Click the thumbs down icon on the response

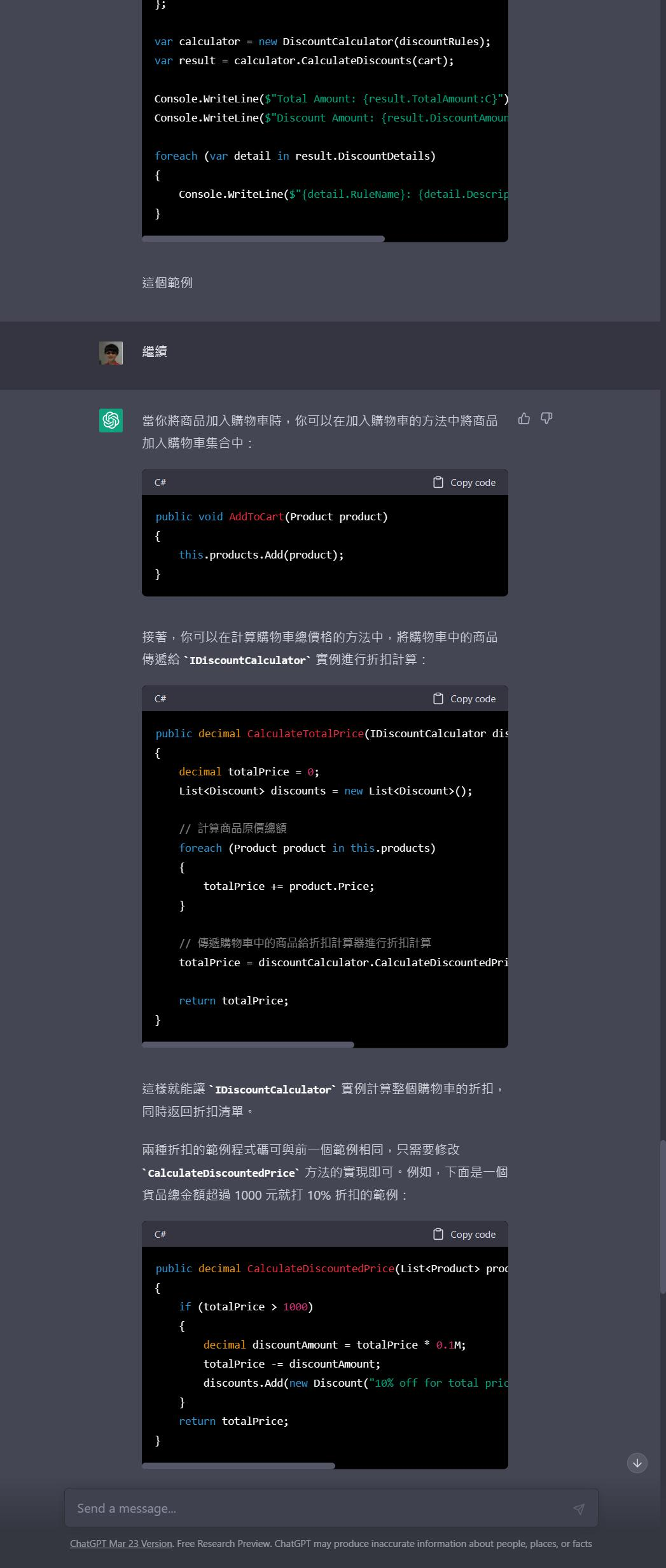(x=546, y=419)
